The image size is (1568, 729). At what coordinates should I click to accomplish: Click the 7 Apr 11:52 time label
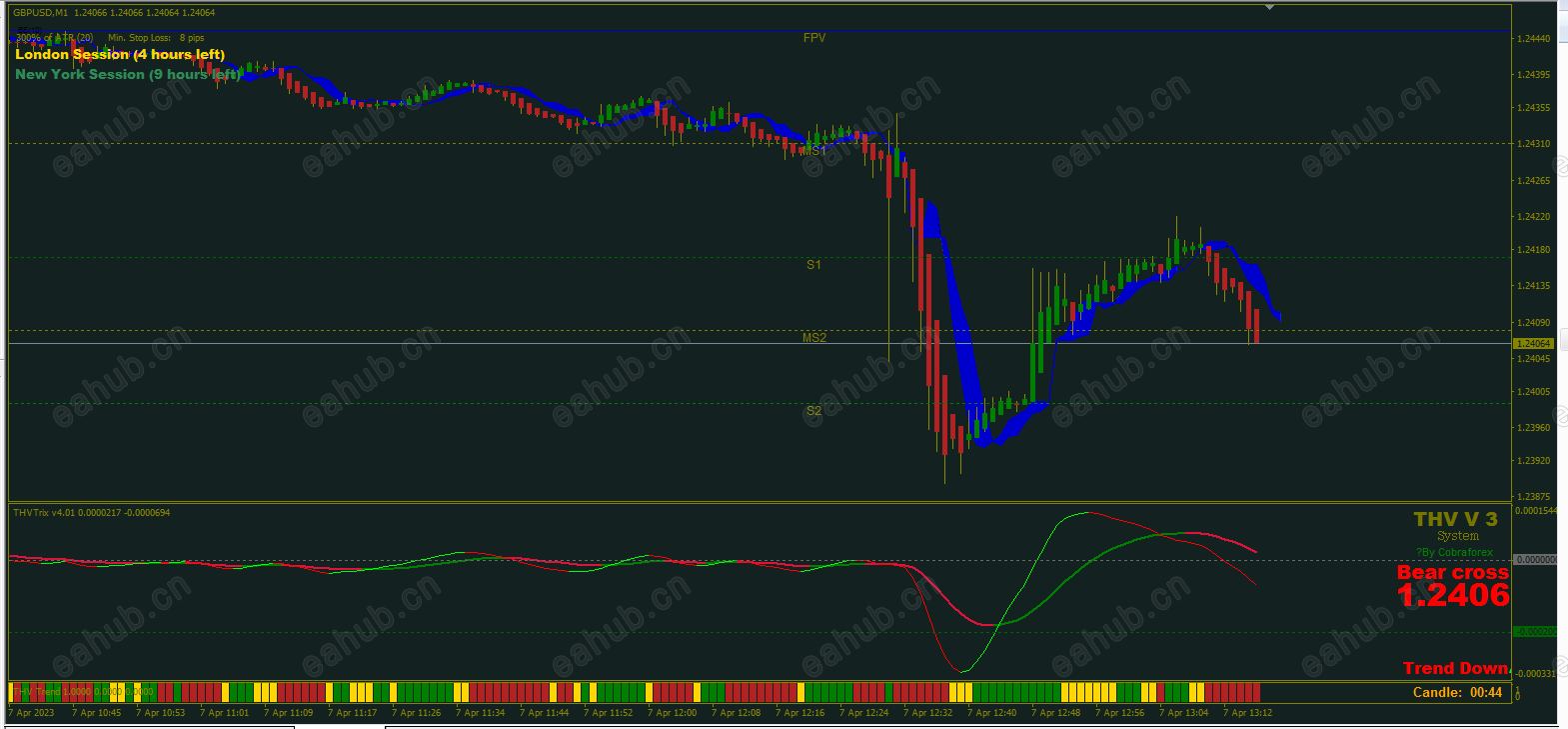(x=609, y=713)
